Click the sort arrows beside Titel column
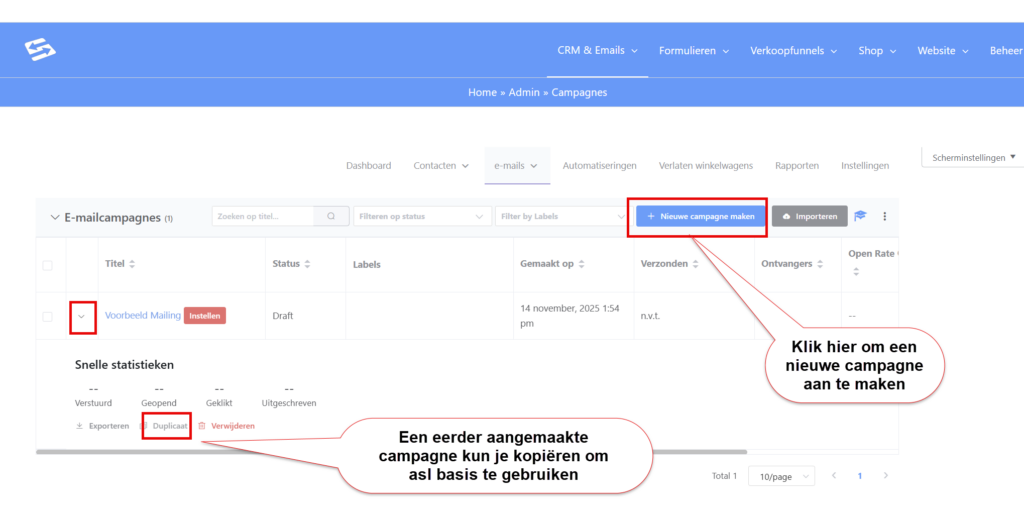Screen dimensions: 1024x512 click(132, 264)
